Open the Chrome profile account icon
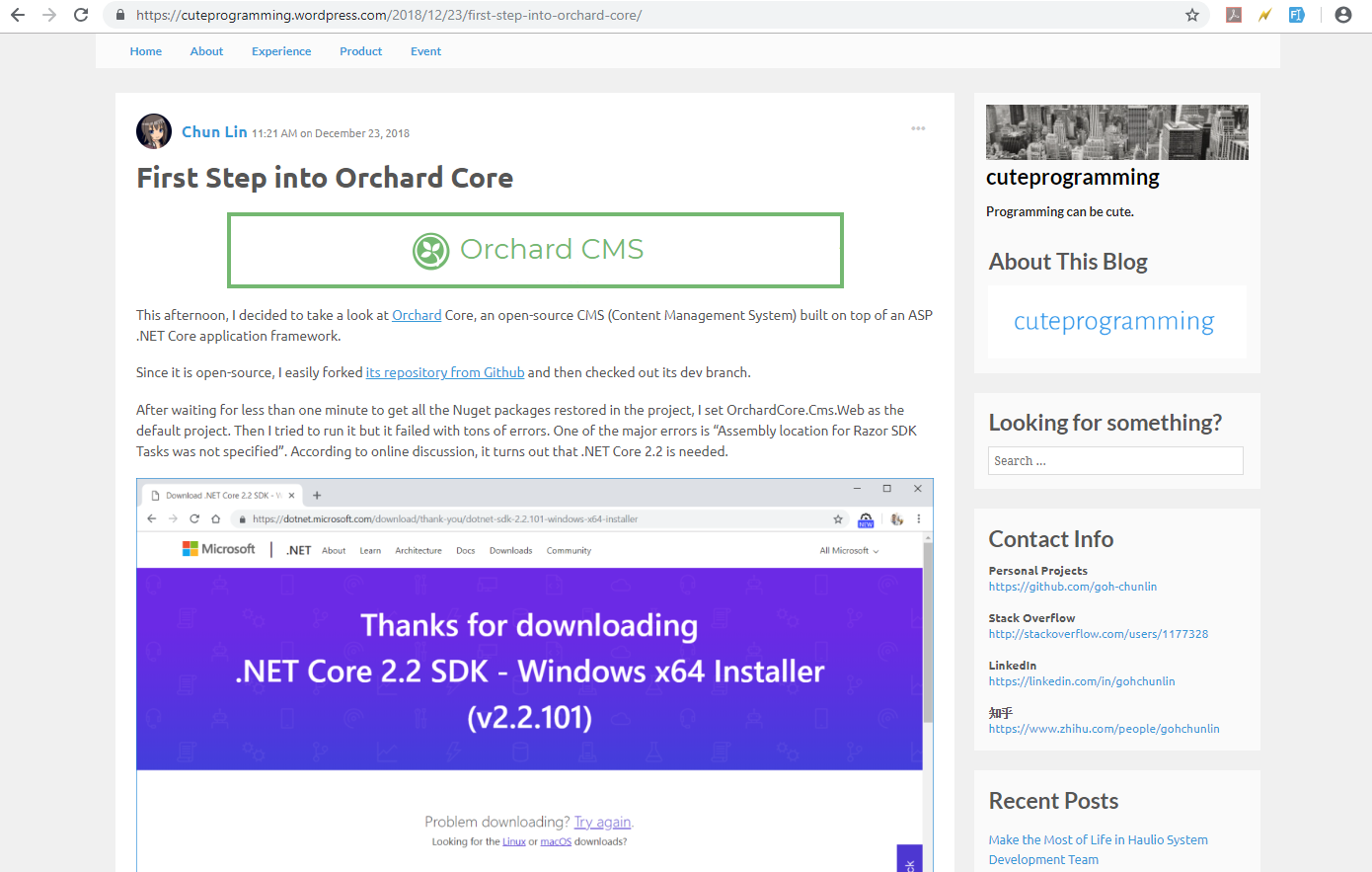The width and height of the screenshot is (1372, 872). coord(1343,15)
